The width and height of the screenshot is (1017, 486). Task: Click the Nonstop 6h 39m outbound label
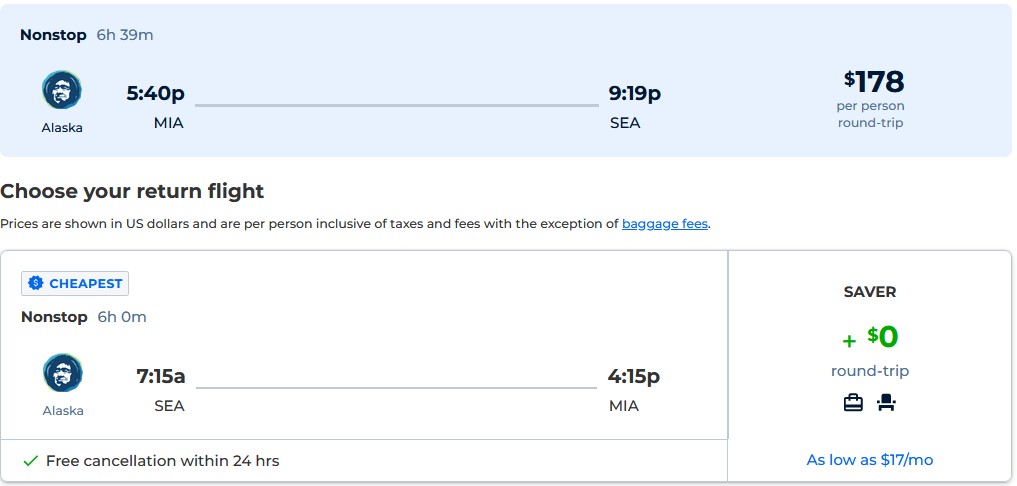point(87,35)
